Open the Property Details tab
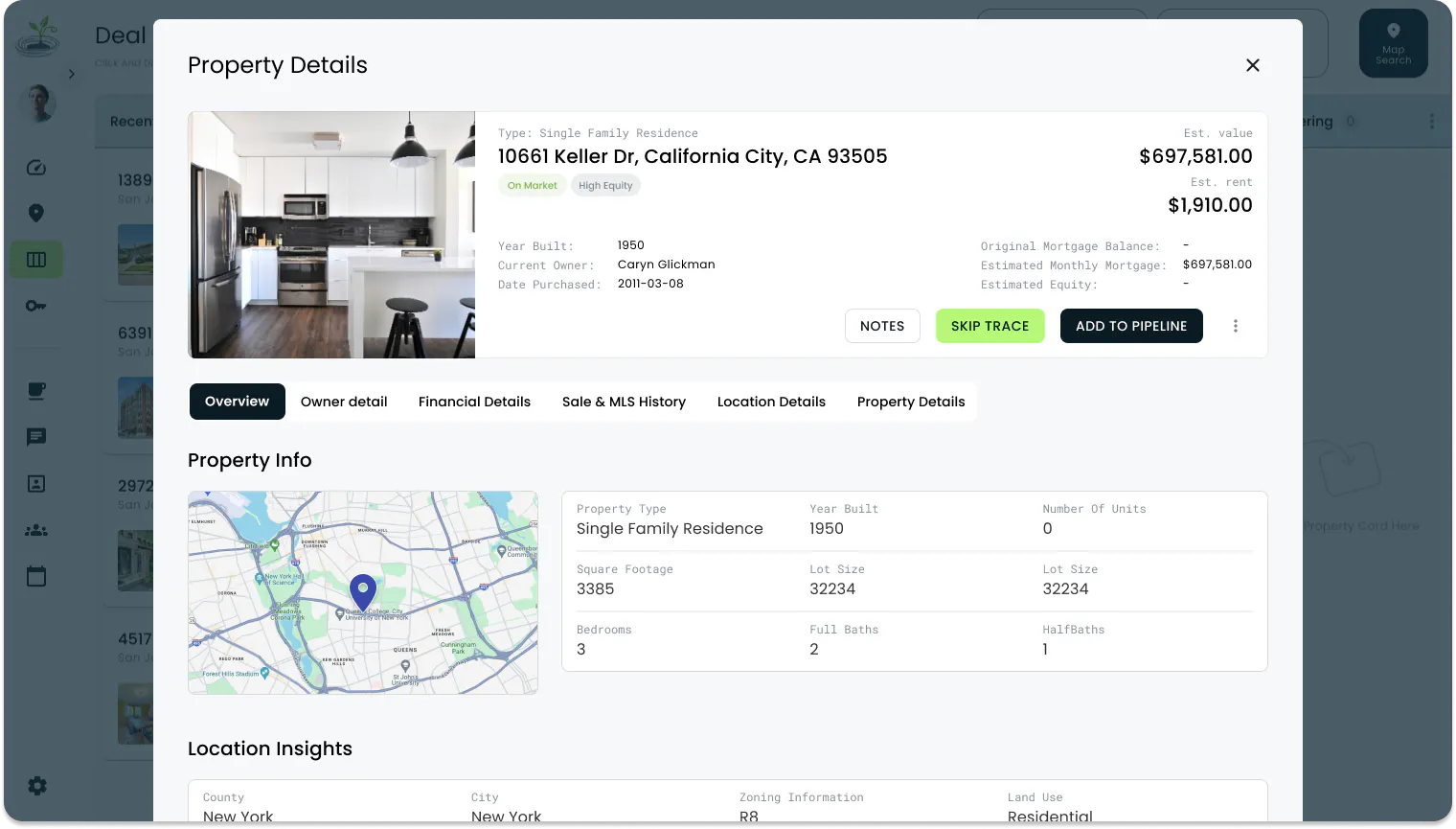Viewport: 1456px width, 829px height. click(911, 402)
